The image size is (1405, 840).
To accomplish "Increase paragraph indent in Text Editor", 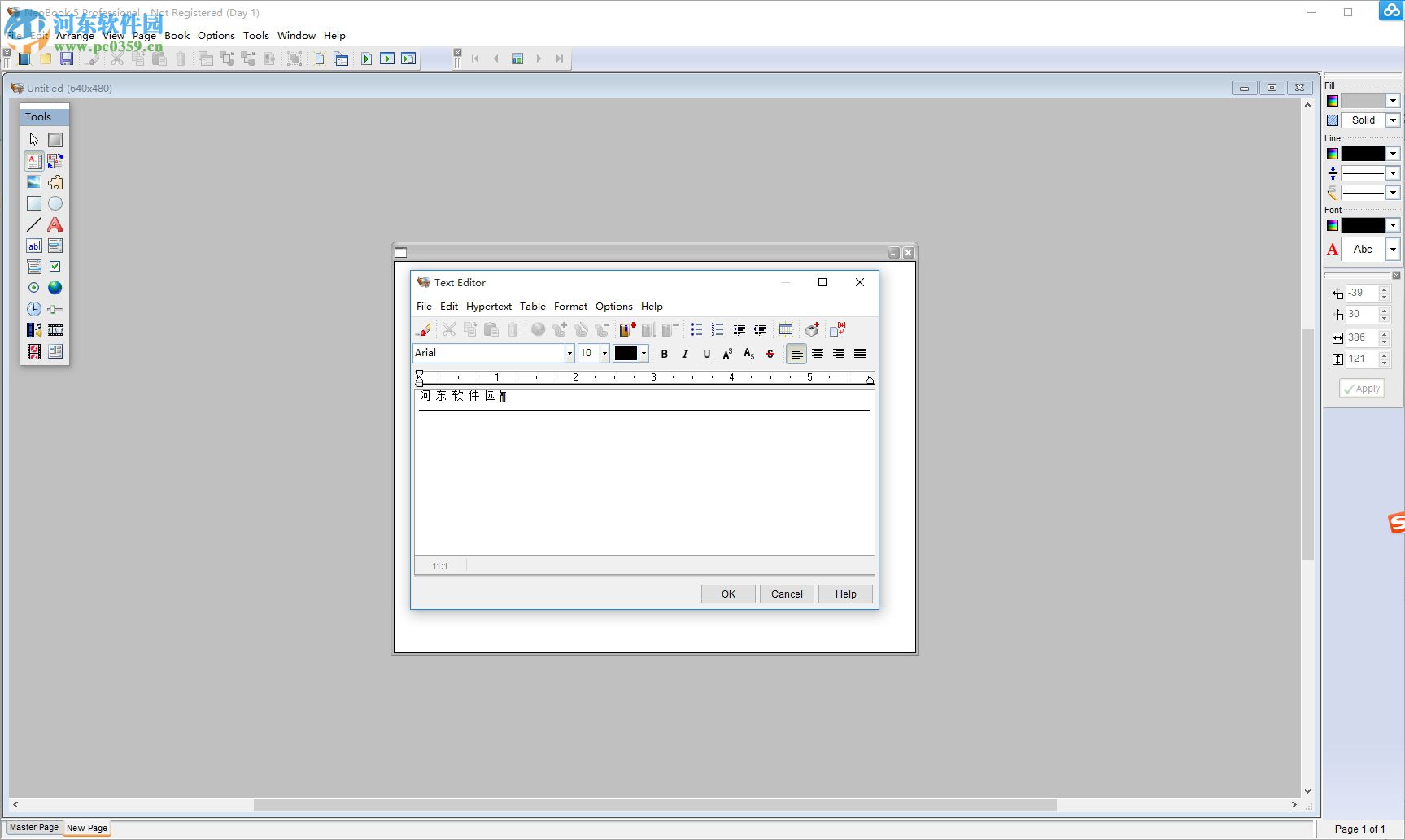I will pos(739,329).
